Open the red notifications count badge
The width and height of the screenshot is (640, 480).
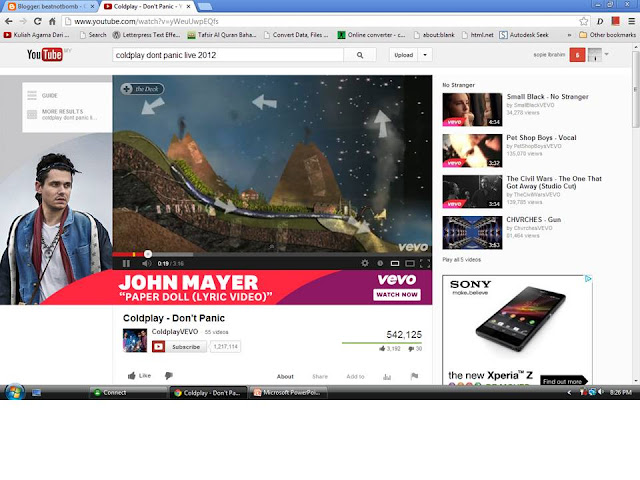pos(577,55)
